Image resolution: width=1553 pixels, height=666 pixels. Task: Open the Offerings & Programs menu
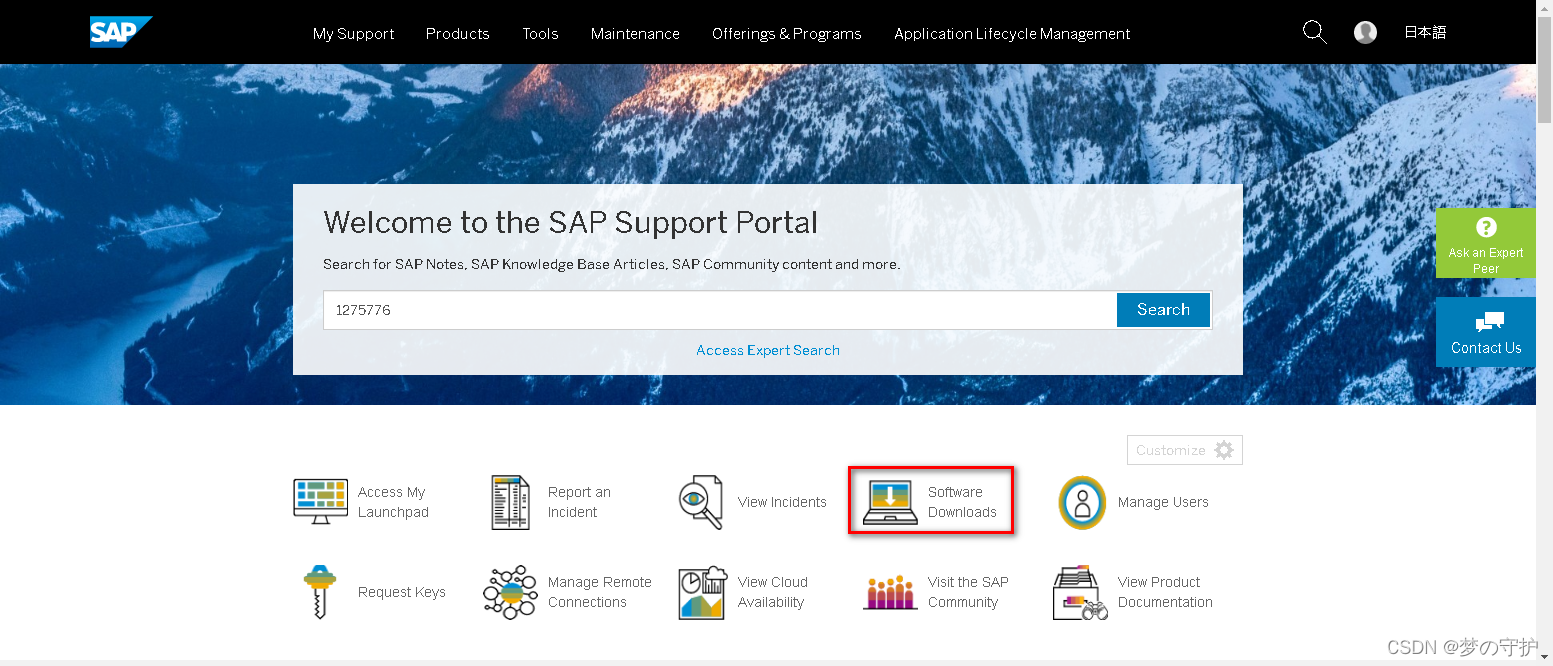pyautogui.click(x=787, y=33)
